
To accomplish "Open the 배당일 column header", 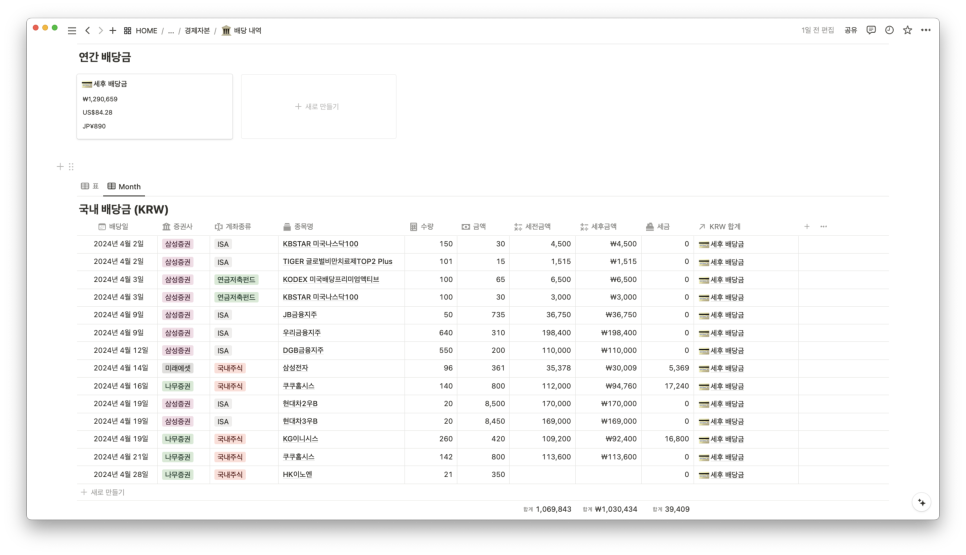I will (x=113, y=227).
